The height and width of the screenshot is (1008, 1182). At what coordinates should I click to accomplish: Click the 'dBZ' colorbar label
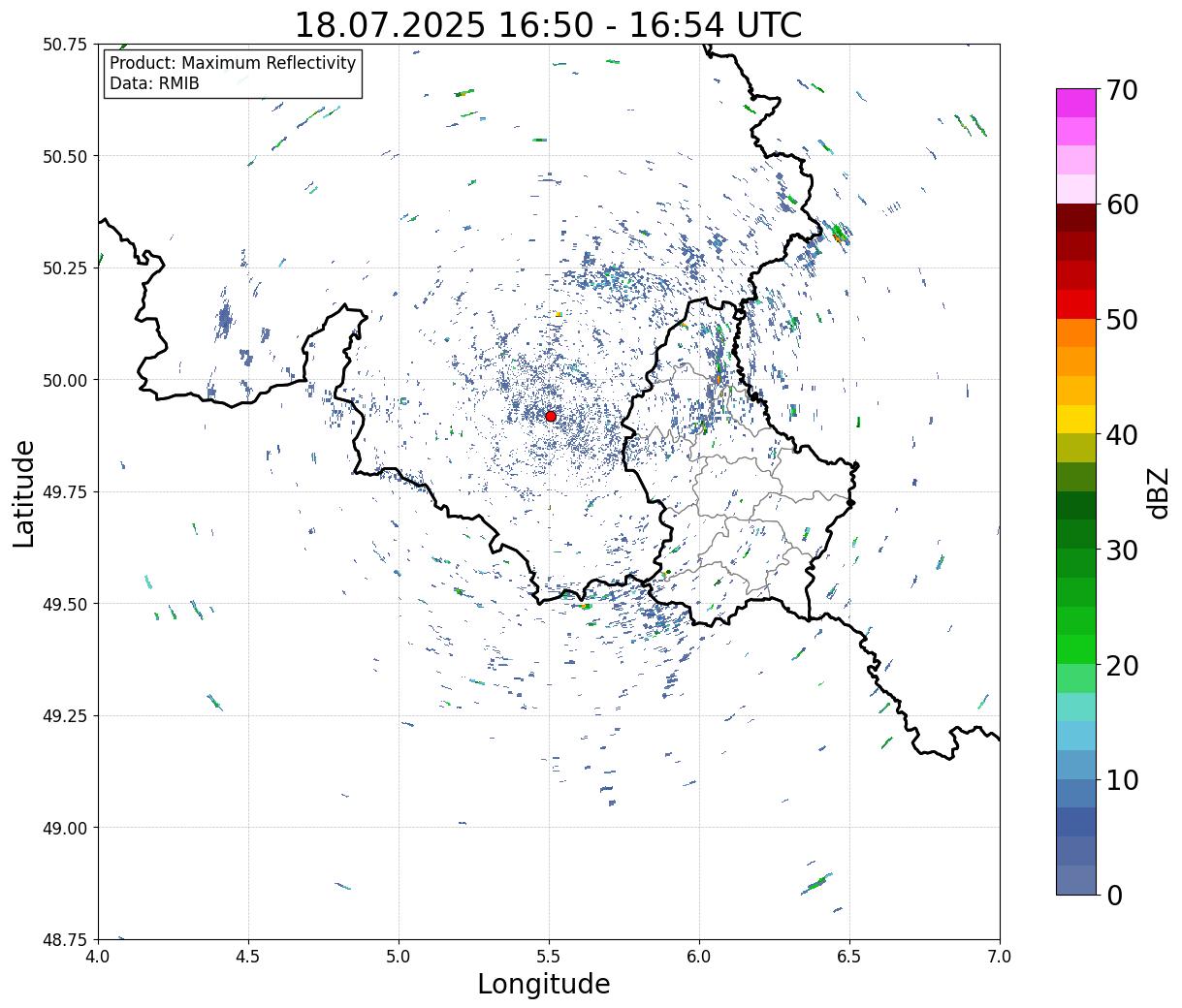1158,491
